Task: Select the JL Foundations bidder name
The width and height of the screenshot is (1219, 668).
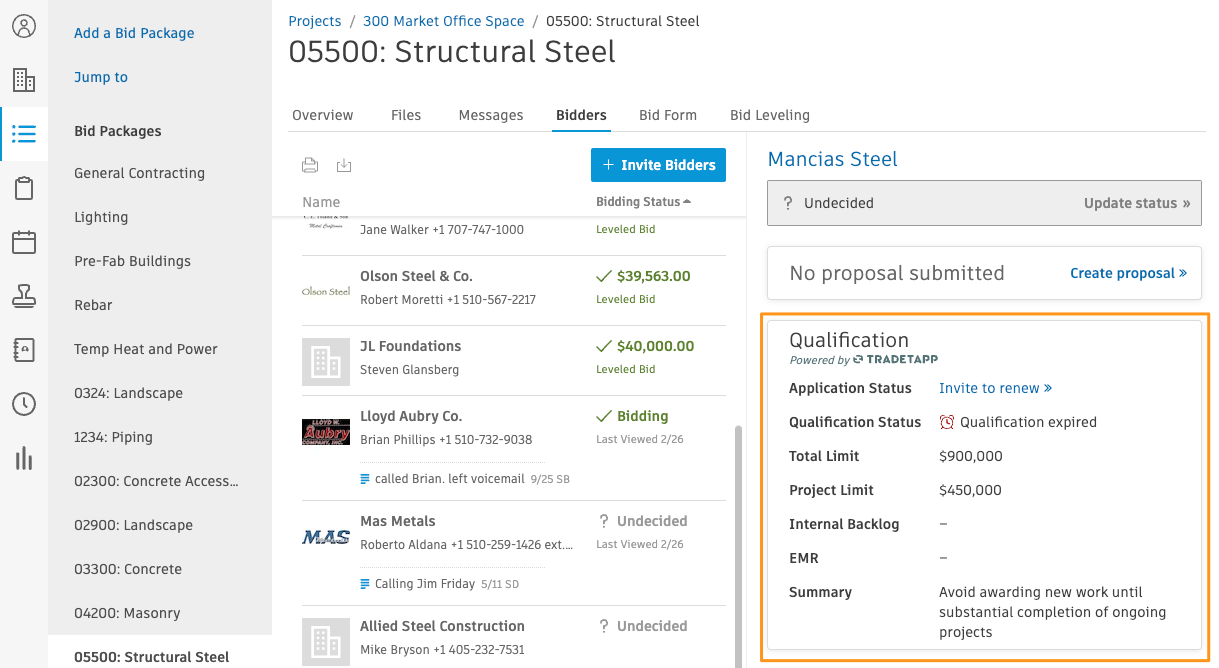Action: coord(410,346)
